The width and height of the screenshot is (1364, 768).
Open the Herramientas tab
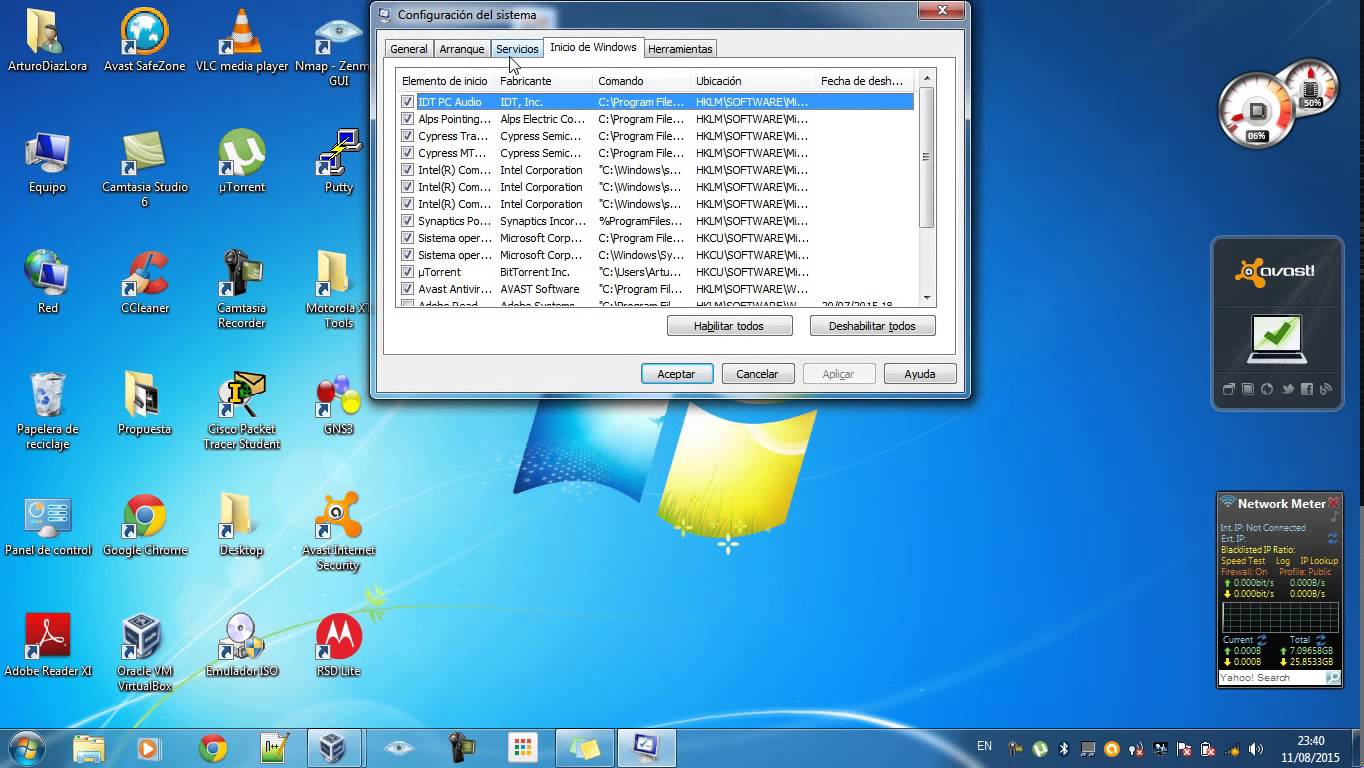pyautogui.click(x=680, y=49)
